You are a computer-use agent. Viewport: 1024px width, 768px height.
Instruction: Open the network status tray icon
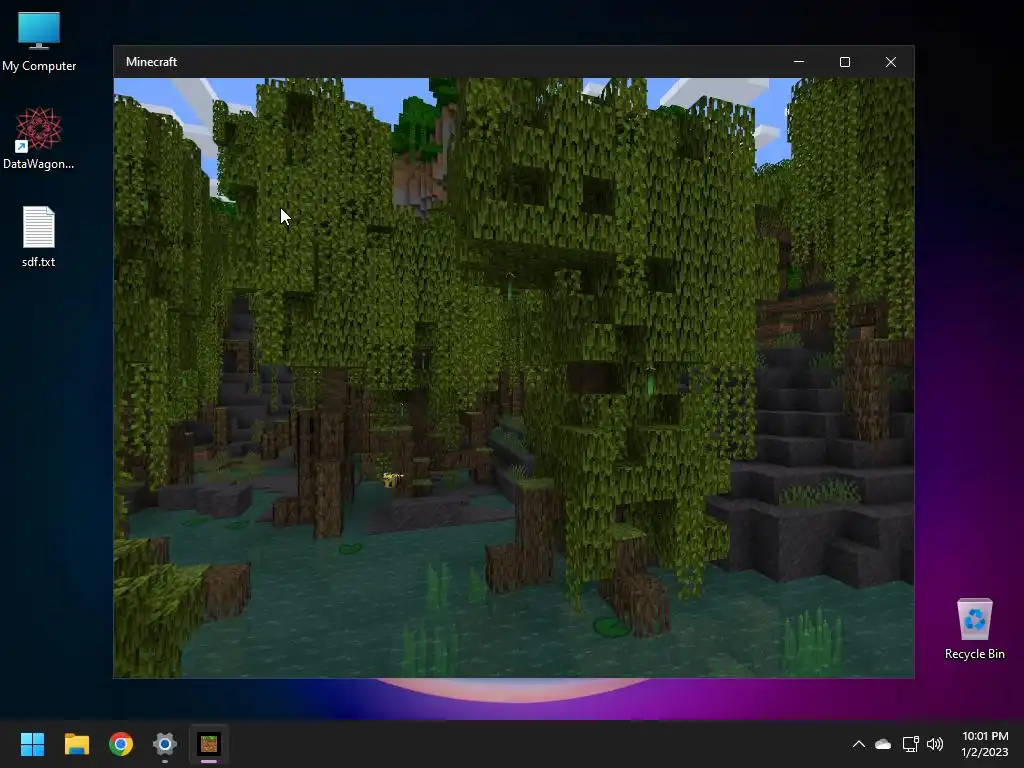[910, 744]
